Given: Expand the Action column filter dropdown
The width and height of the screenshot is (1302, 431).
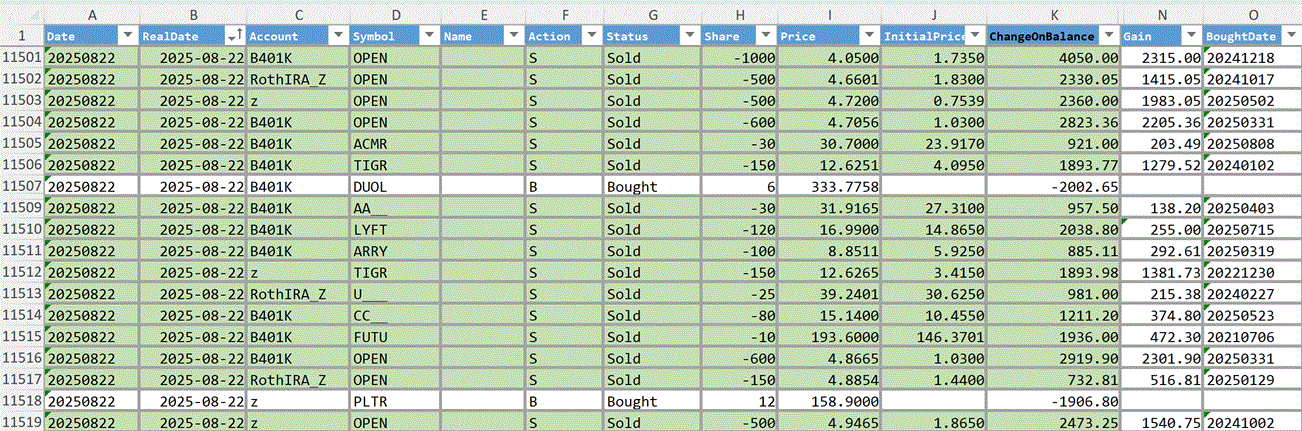Looking at the screenshot, I should coord(590,36).
